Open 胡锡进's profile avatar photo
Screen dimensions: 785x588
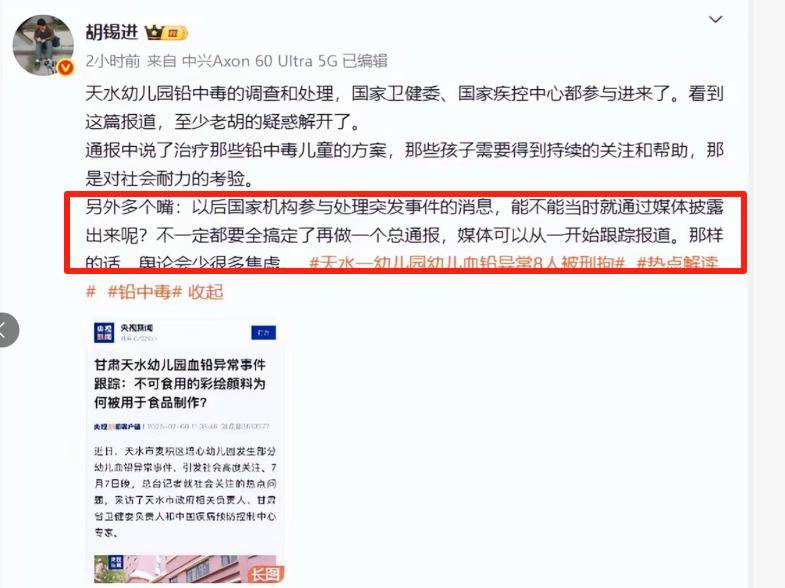tap(43, 45)
